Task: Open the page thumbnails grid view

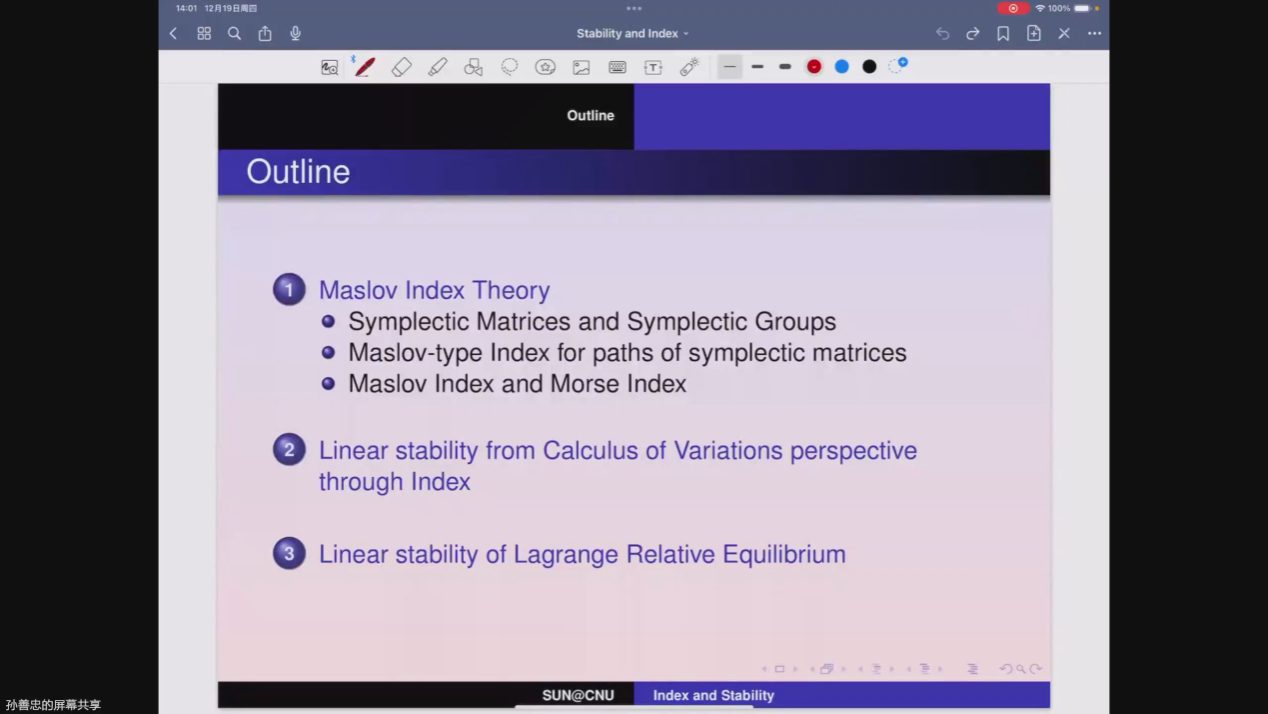Action: coord(204,33)
